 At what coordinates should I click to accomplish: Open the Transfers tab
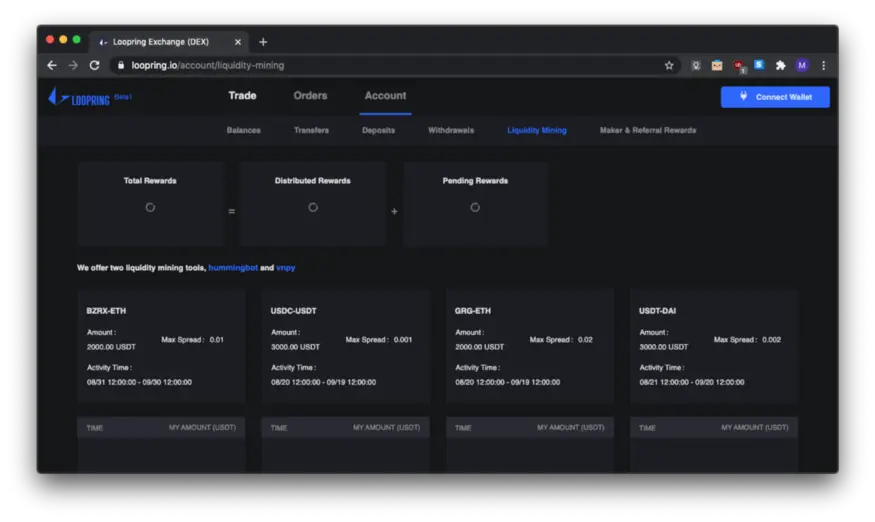(311, 130)
